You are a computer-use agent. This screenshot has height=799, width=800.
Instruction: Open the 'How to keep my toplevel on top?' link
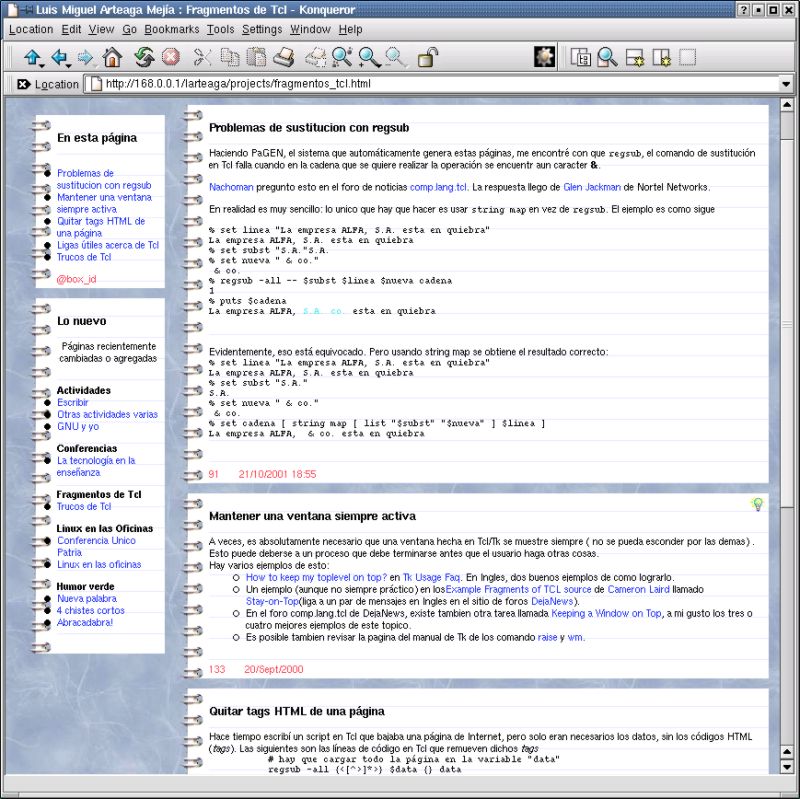(x=316, y=578)
